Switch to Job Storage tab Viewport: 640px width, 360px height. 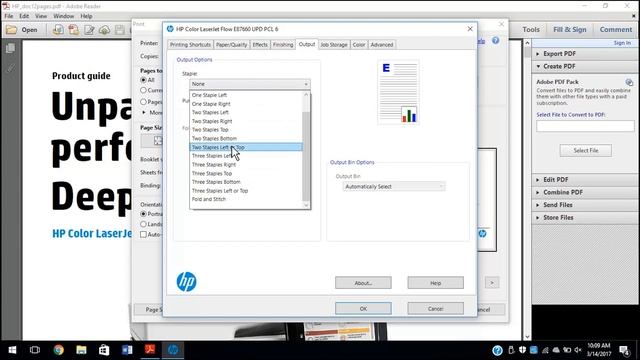click(x=333, y=45)
